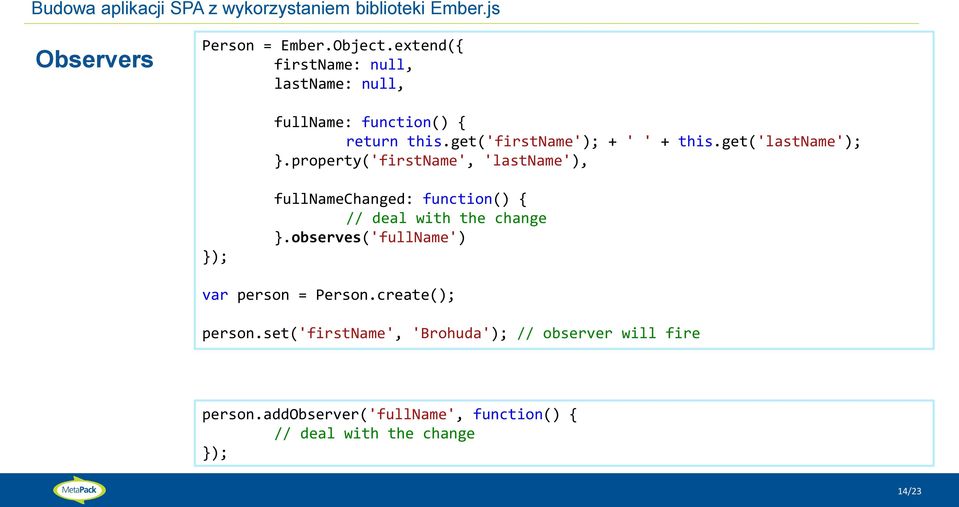959x507 pixels.
Task: Select the 'Observers' heading
Action: tap(94, 59)
